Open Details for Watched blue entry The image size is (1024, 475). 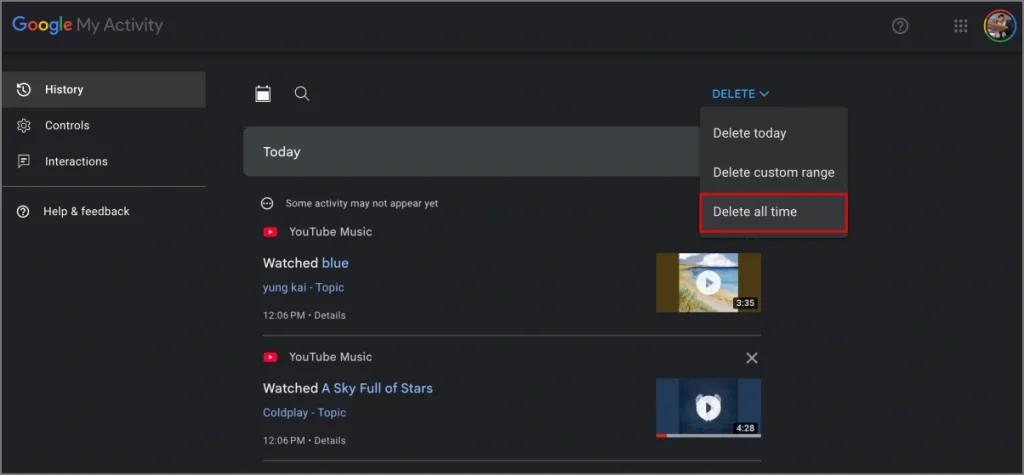[x=330, y=316]
